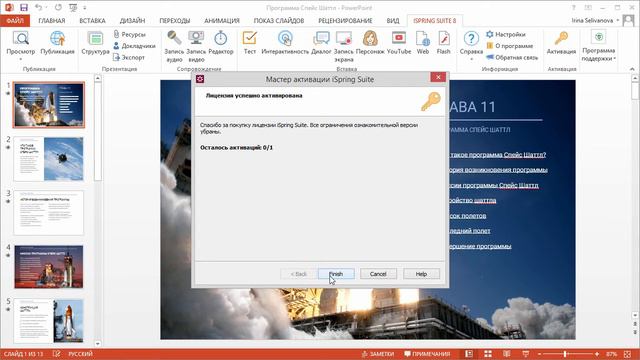Viewport: 640px width, 360px height.
Task: Open Presenters (Докладчики)
Action: point(134,46)
